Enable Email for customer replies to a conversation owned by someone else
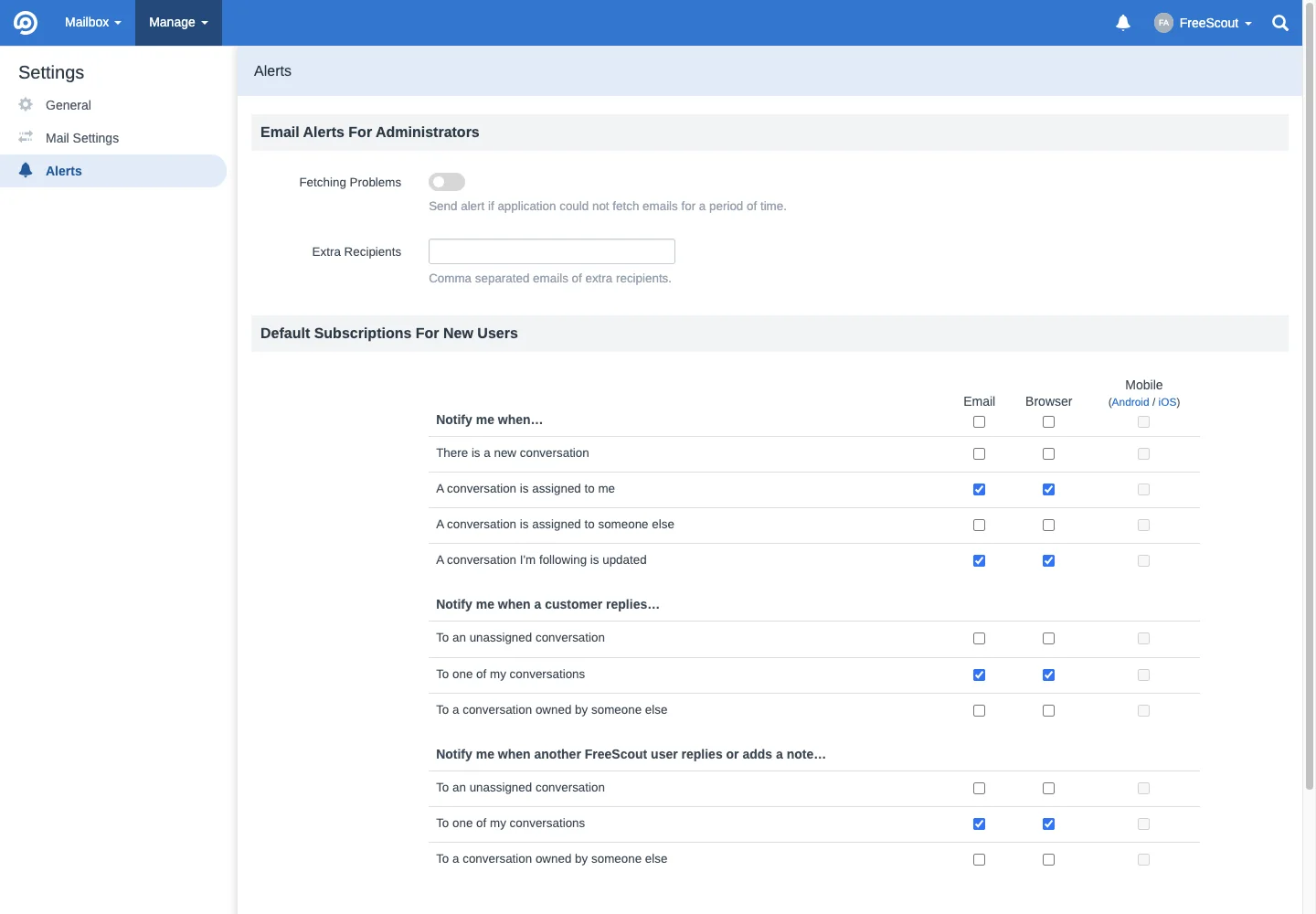Screen dimensions: 1316x914 click(979, 711)
